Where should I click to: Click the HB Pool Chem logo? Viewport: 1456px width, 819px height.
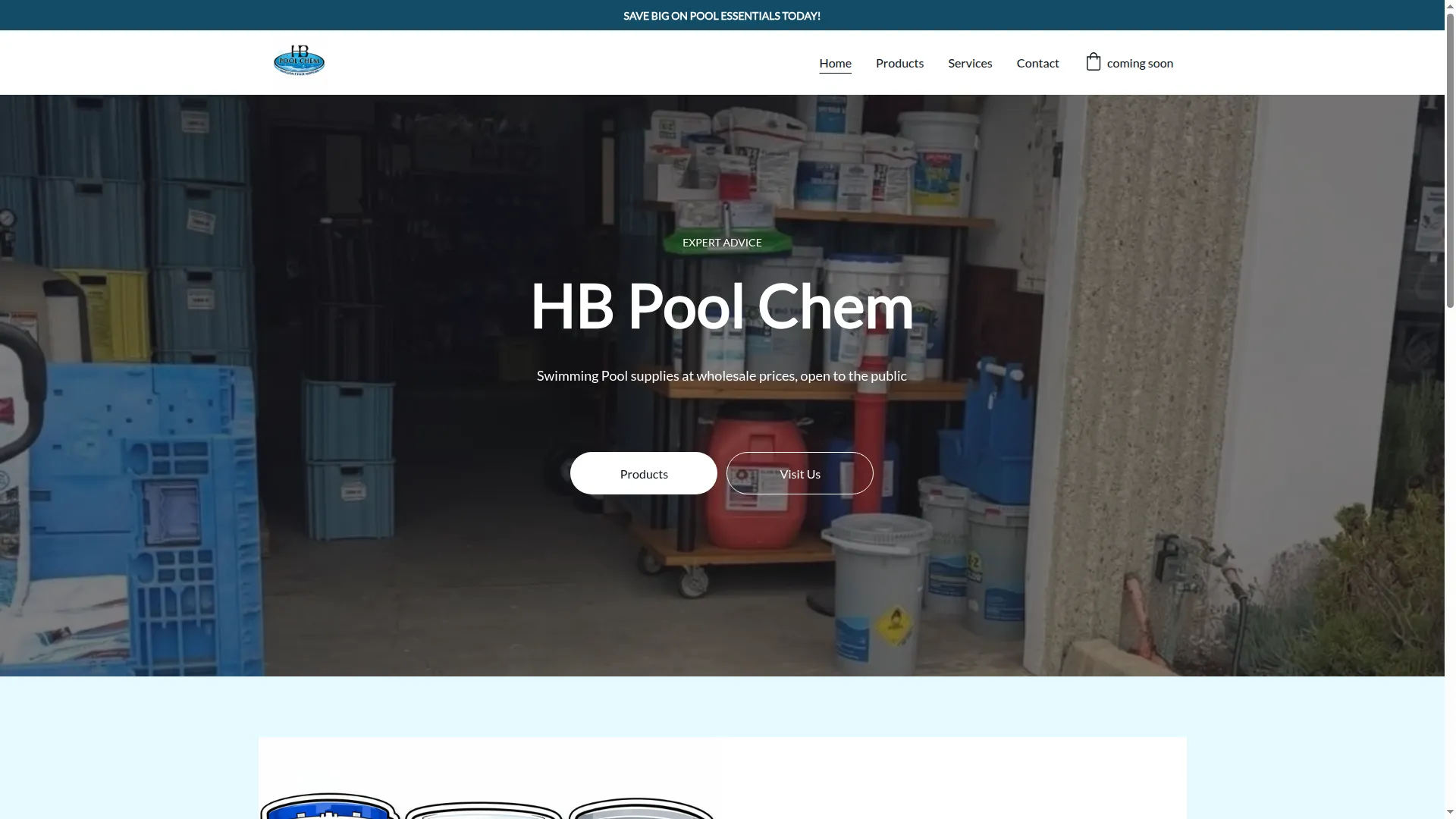click(299, 61)
